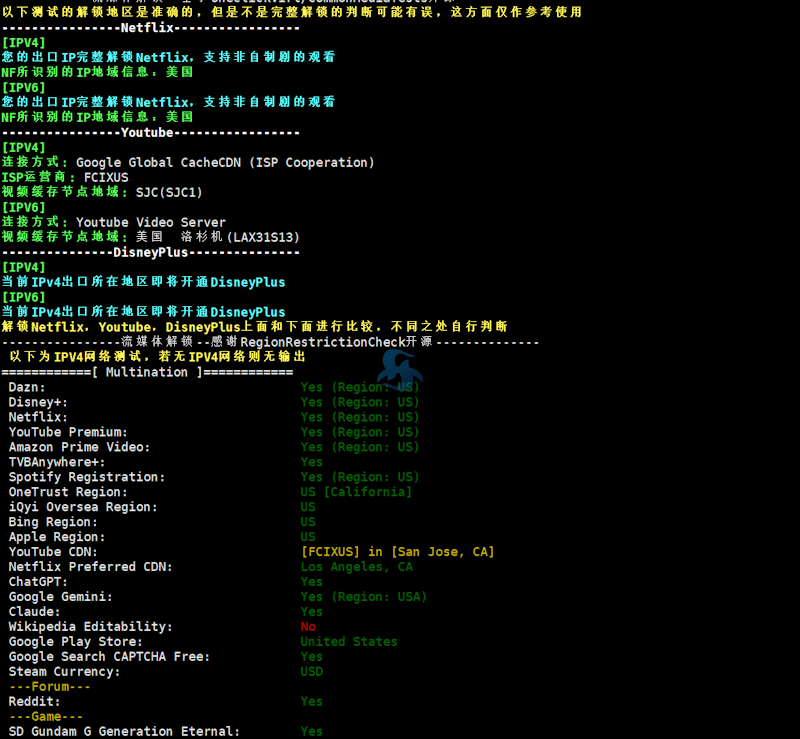Image resolution: width=800 pixels, height=739 pixels.
Task: Click 'Apple Region:' label
Action: click(57, 537)
